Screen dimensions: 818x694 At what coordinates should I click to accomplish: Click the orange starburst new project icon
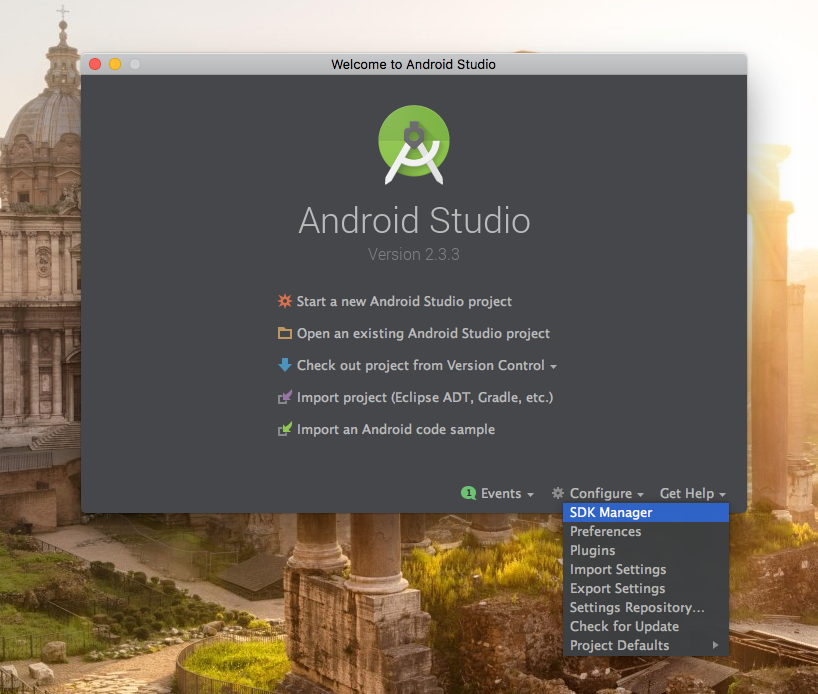285,301
